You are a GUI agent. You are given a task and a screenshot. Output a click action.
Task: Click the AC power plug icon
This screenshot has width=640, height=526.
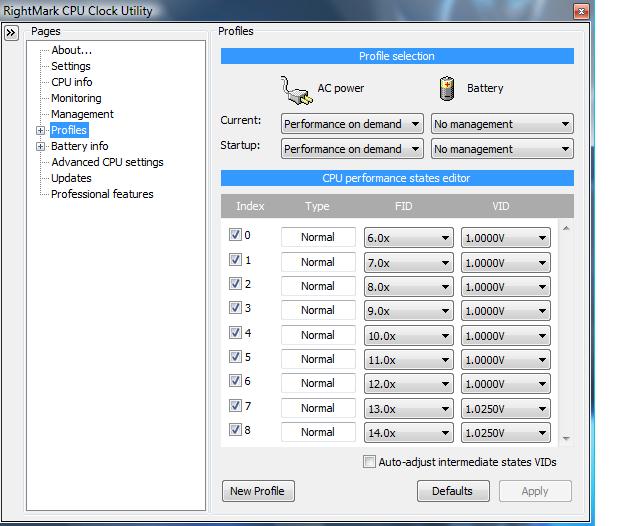(x=296, y=90)
